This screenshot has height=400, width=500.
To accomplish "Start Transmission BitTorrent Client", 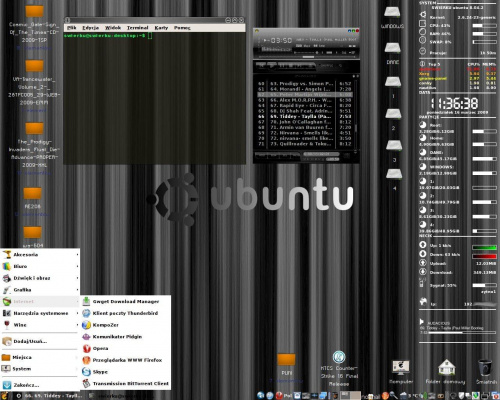I will click(x=126, y=383).
